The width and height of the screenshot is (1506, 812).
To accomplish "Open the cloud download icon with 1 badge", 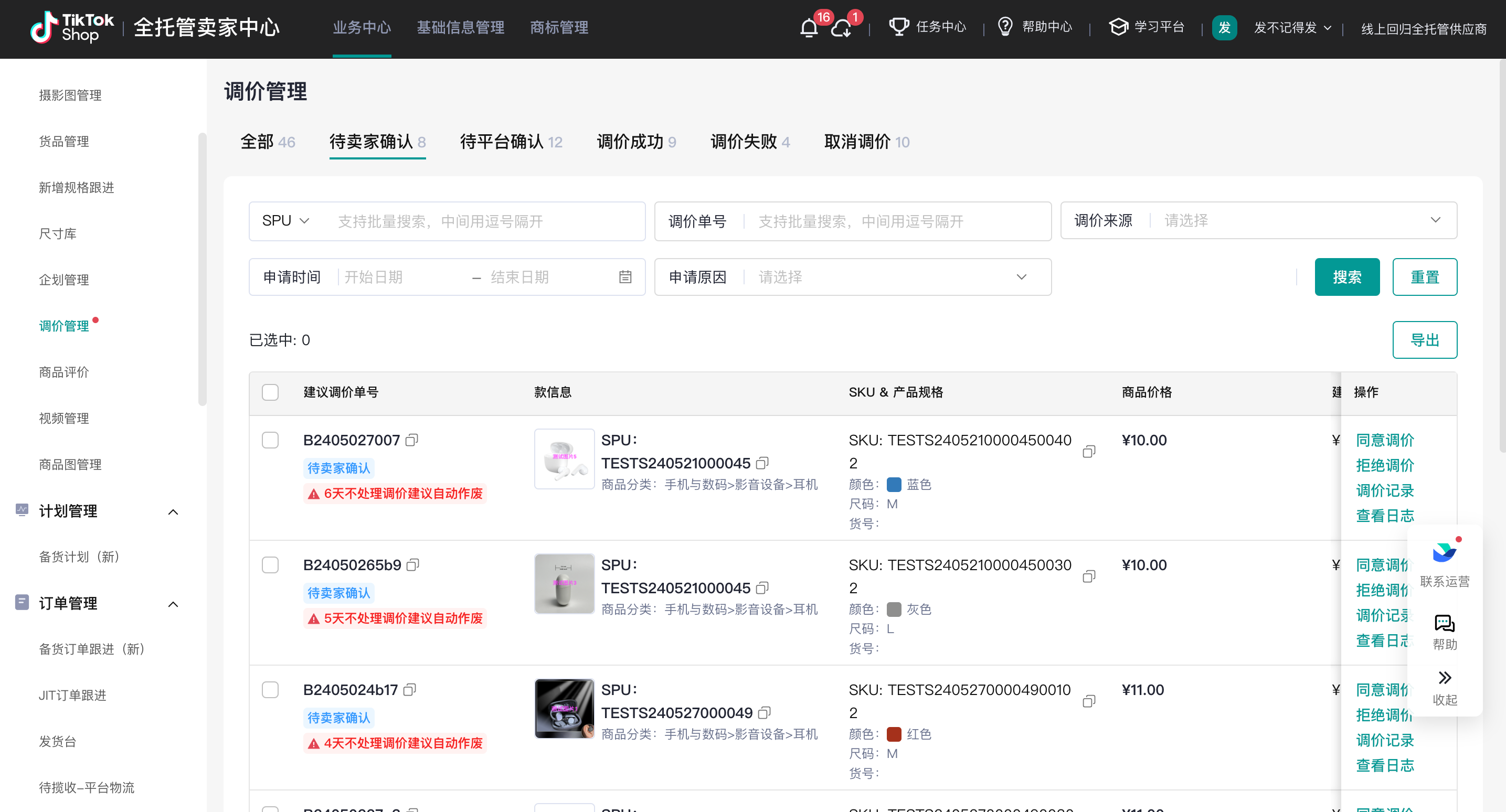I will point(841,28).
